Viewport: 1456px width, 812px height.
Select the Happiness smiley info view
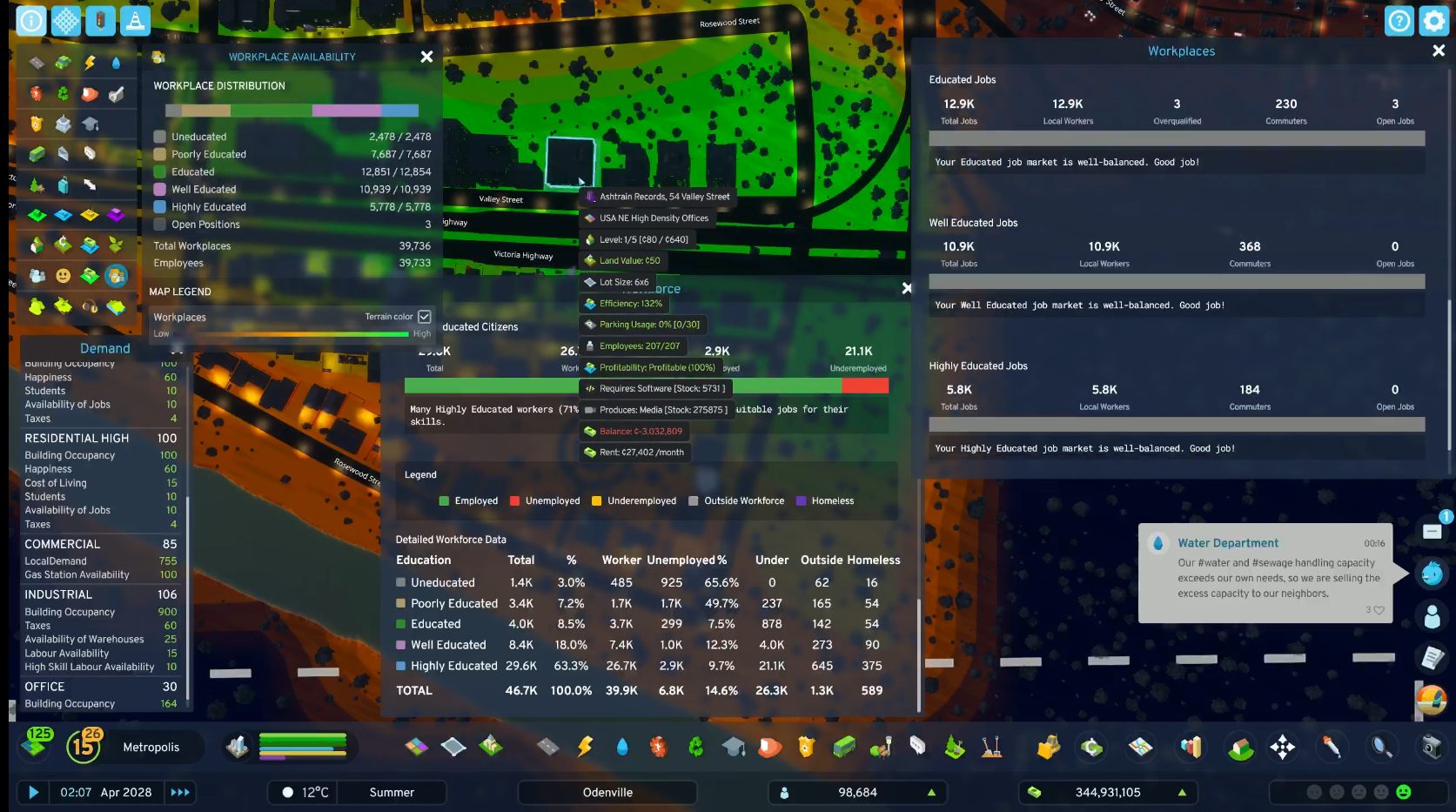[x=63, y=276]
